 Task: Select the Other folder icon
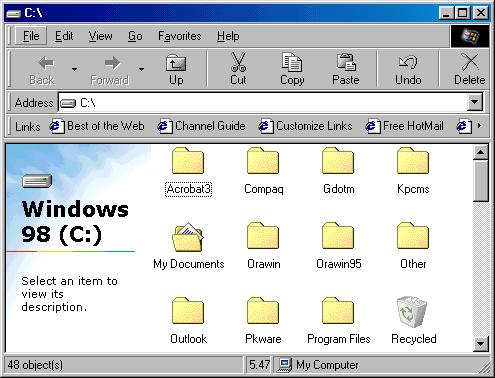[x=413, y=236]
